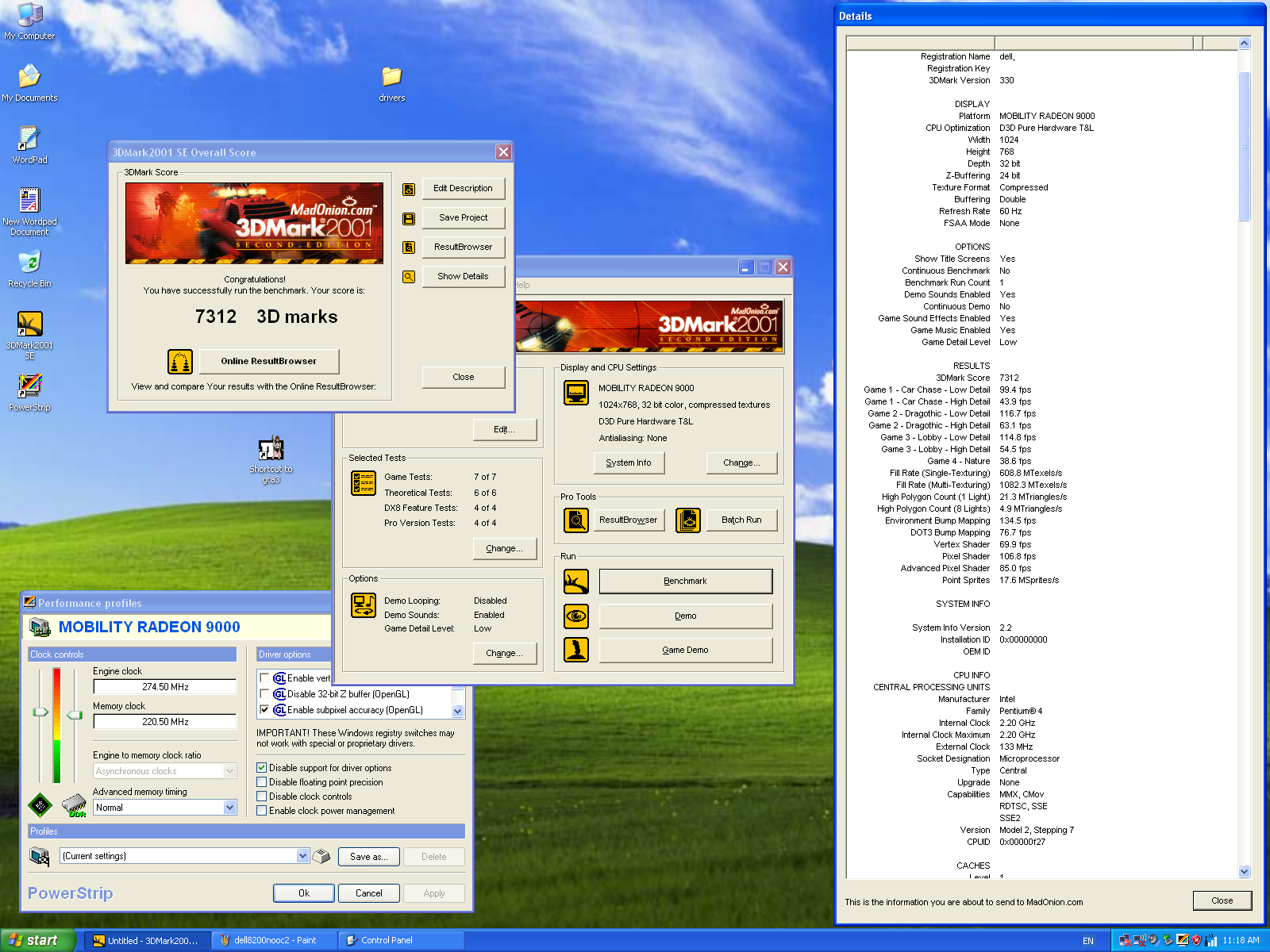Click the icon beside the Benchmark button
Image resolution: width=1270 pixels, height=952 pixels.
click(576, 582)
